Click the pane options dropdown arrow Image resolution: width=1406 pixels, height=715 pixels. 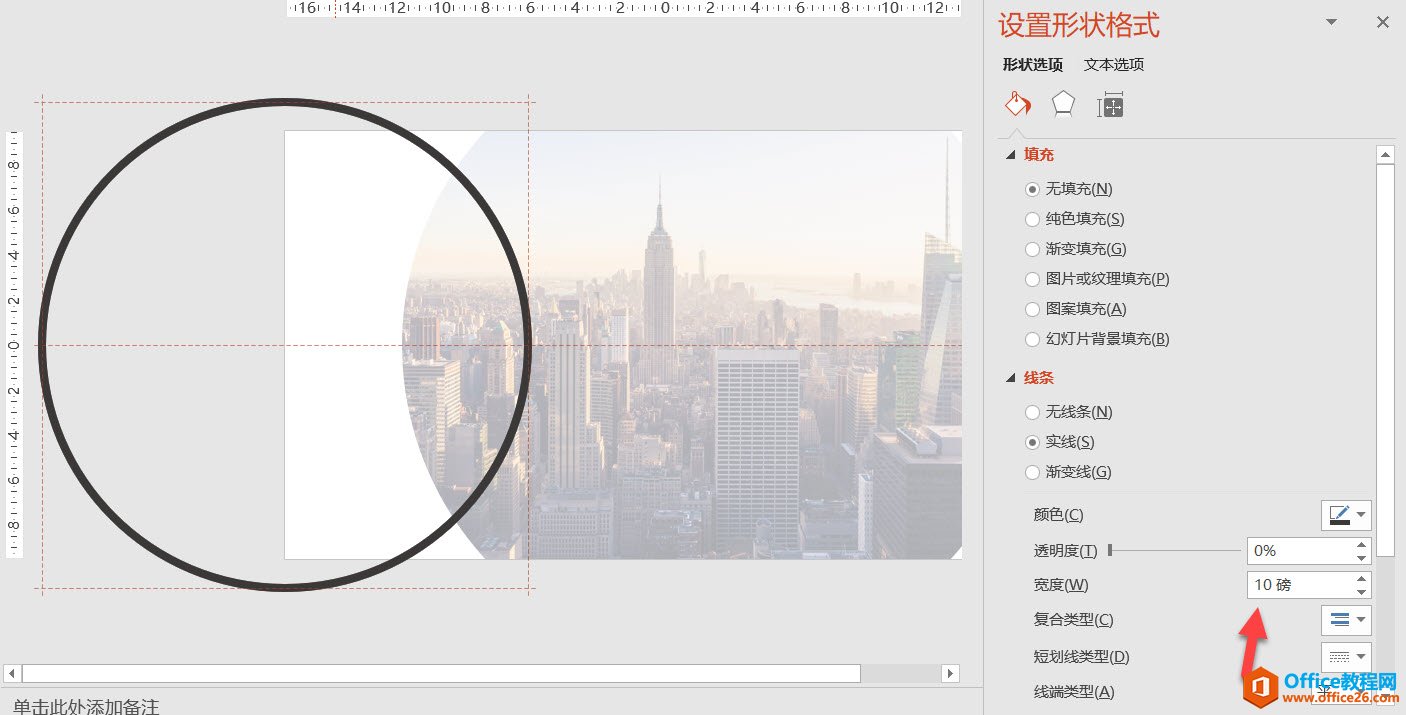coord(1331,22)
